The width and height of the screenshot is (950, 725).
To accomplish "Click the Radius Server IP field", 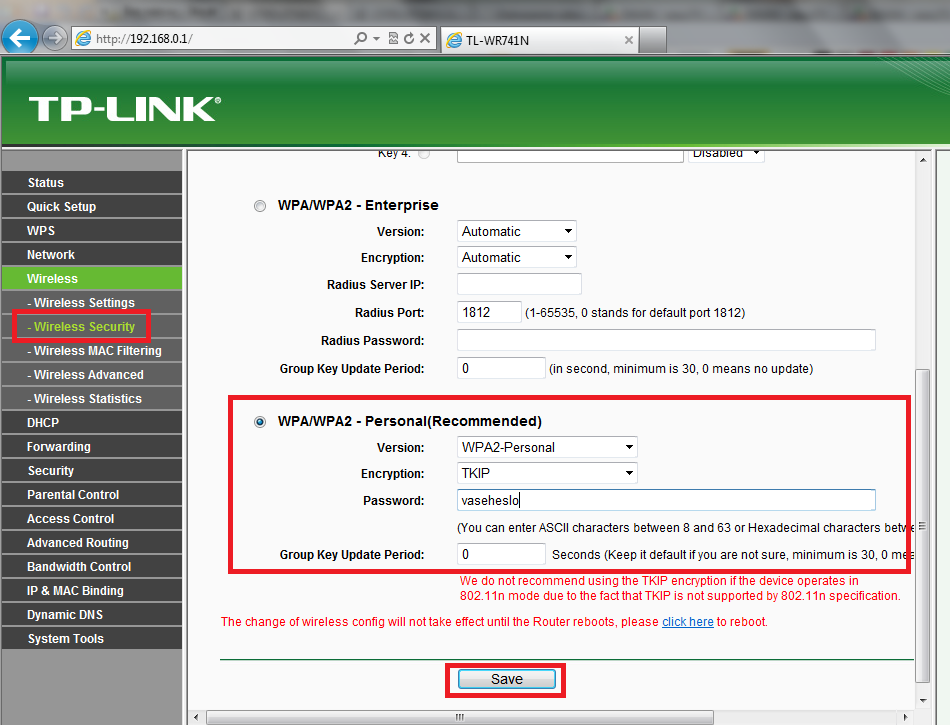I will pyautogui.click(x=519, y=284).
